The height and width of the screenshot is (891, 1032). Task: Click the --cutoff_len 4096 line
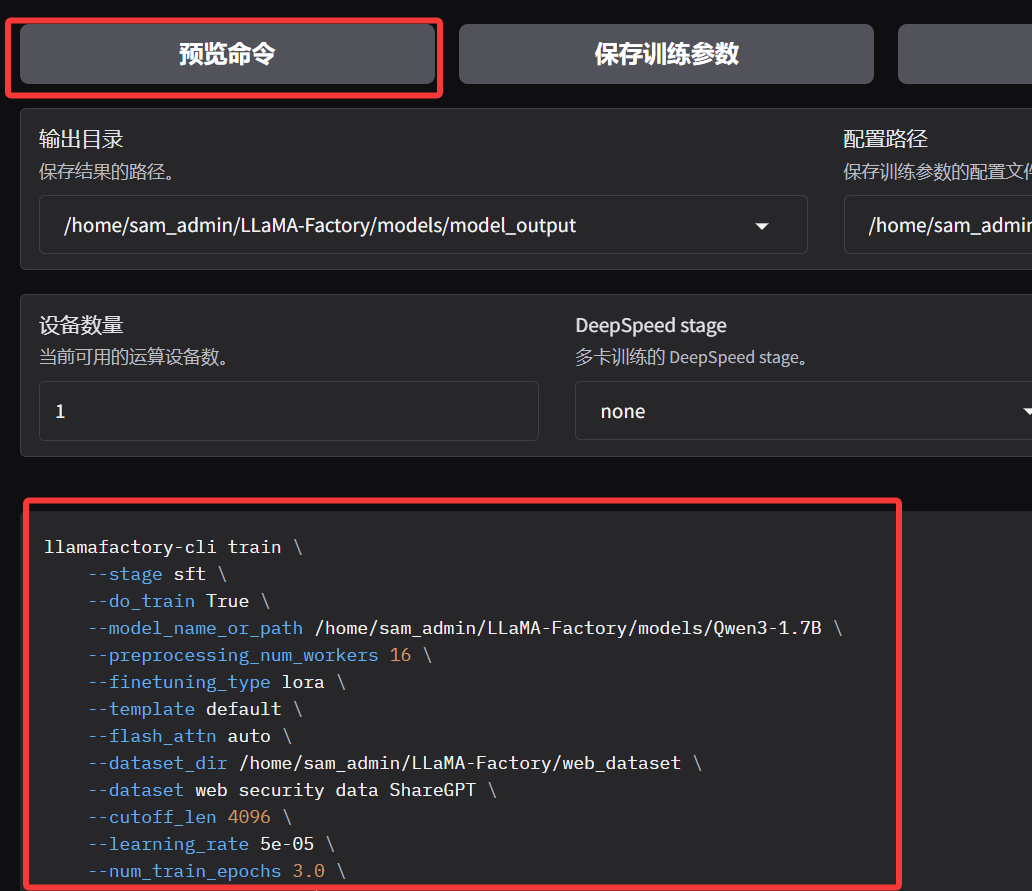[190, 817]
